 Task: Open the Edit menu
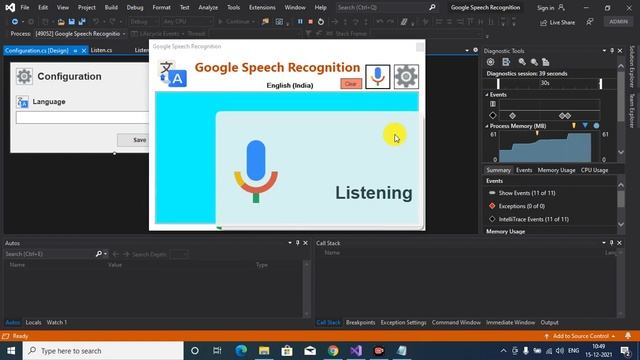(x=43, y=7)
